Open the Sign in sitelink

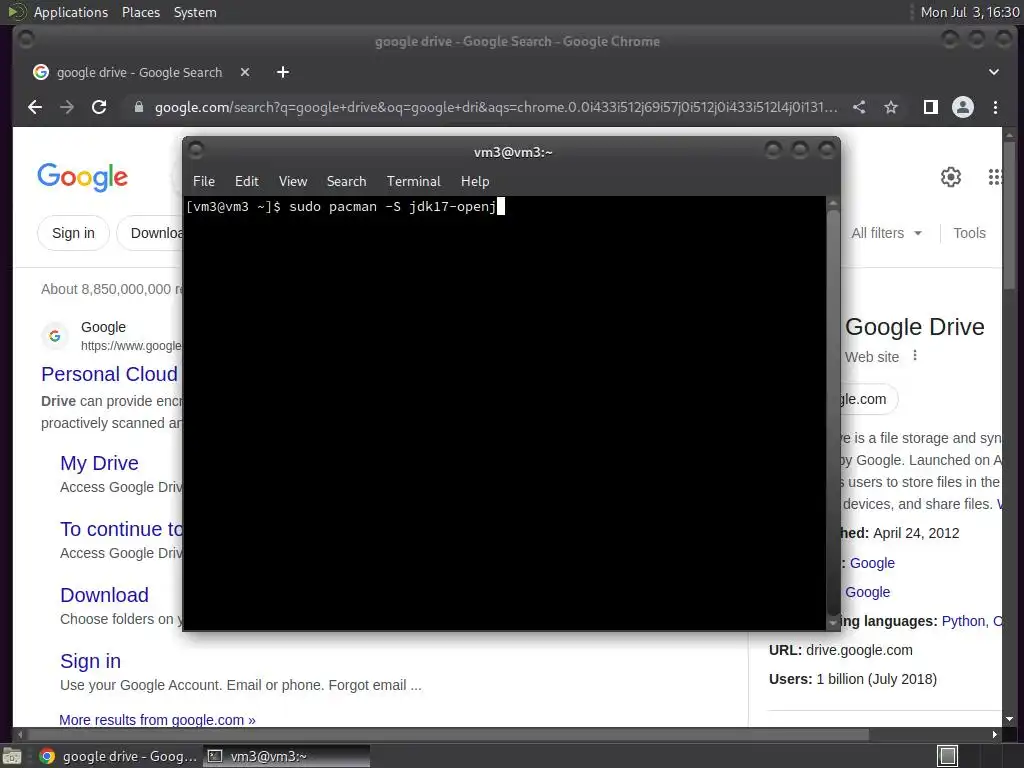click(x=90, y=661)
